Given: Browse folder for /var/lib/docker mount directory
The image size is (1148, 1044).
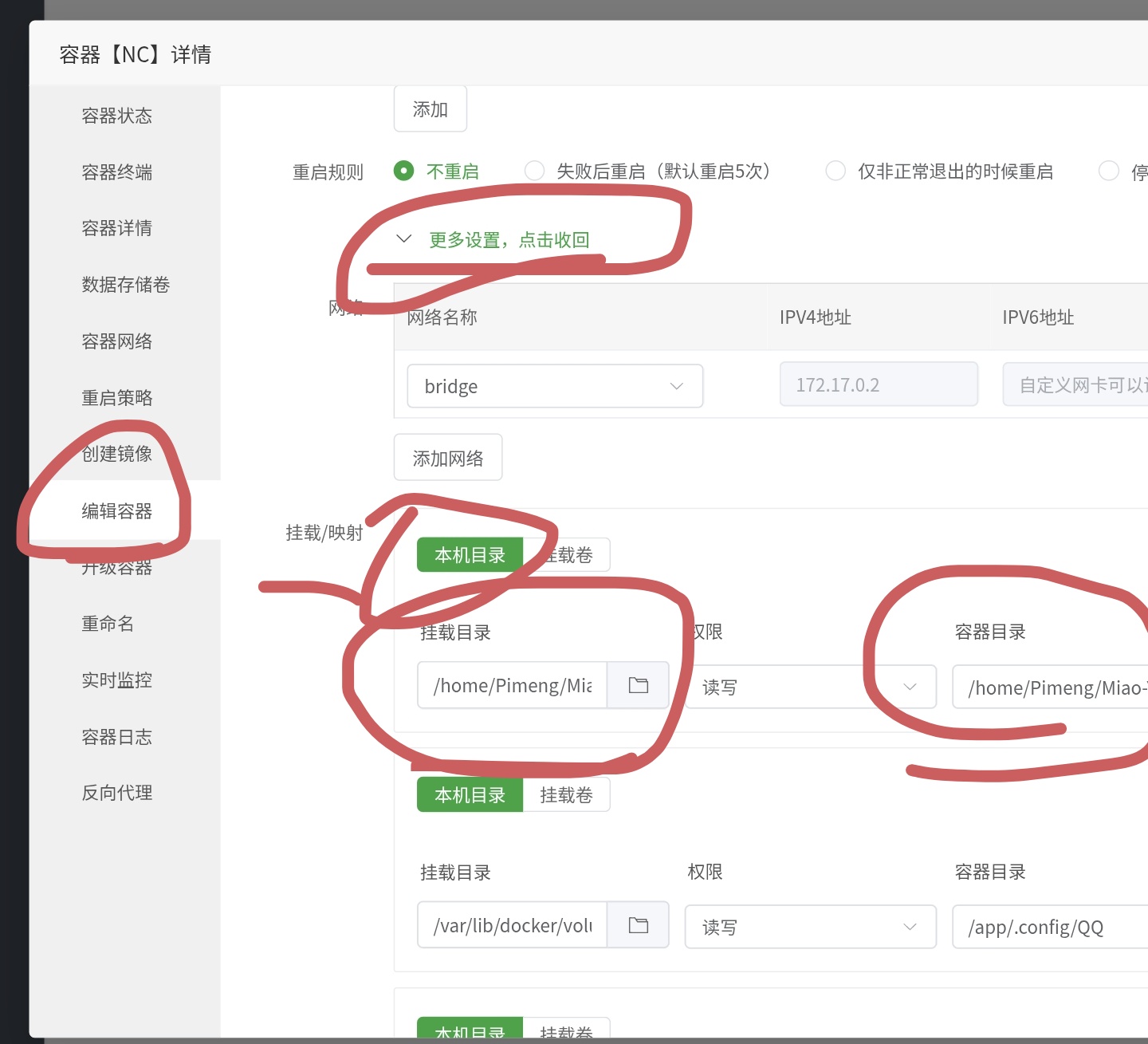Looking at the screenshot, I should (638, 925).
